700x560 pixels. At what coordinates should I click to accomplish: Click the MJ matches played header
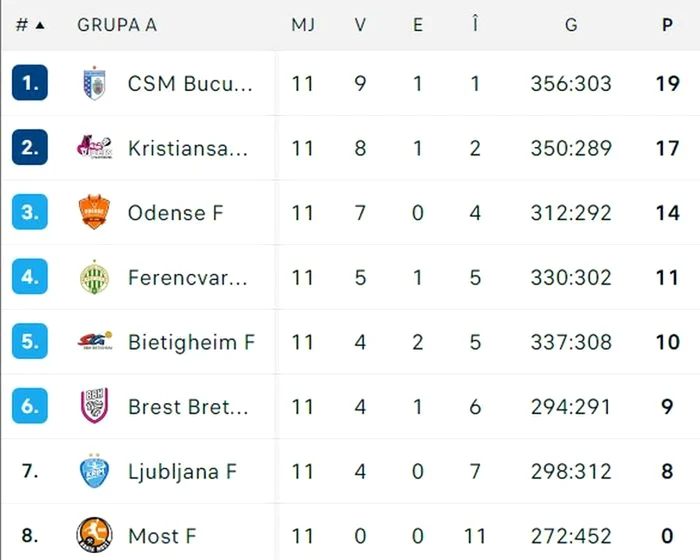(303, 25)
